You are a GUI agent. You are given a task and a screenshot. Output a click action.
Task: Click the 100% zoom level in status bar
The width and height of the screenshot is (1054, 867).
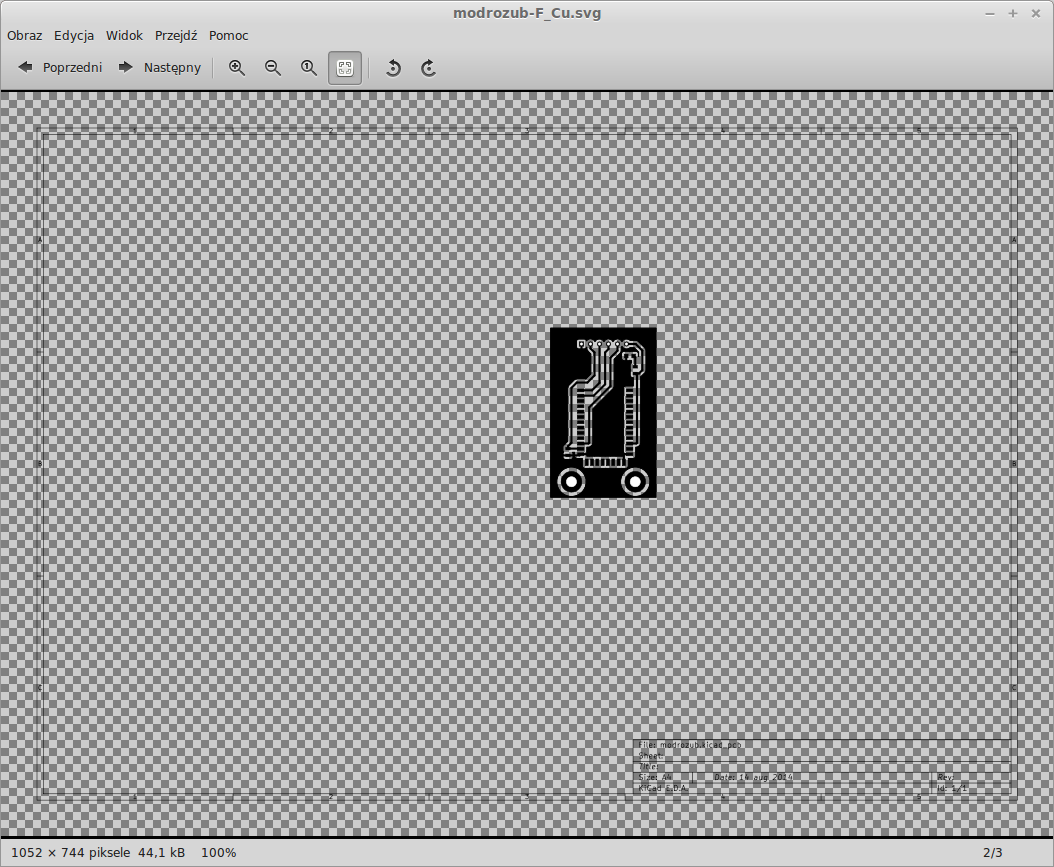point(218,852)
